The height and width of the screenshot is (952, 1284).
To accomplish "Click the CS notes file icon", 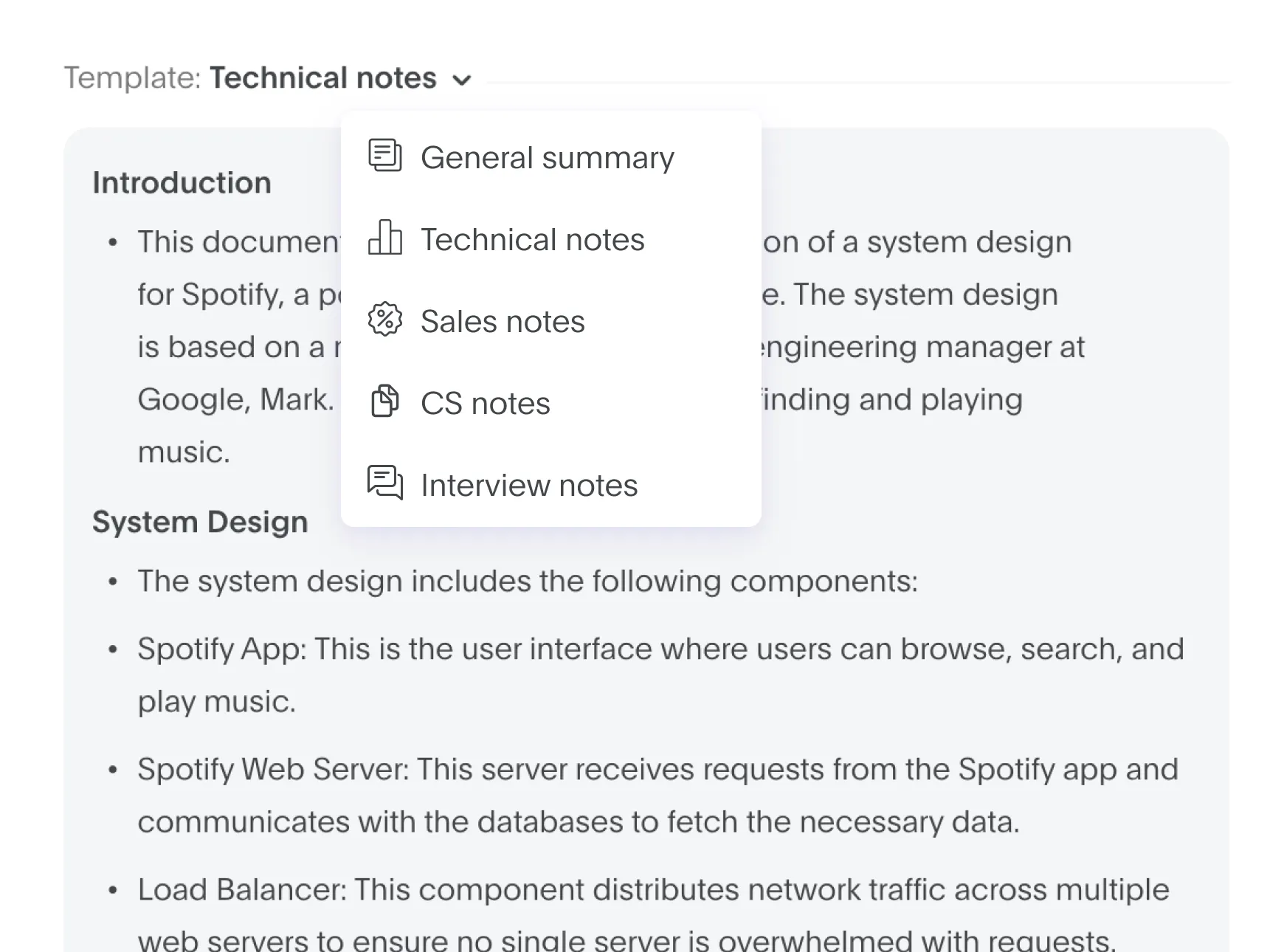I will (x=384, y=401).
